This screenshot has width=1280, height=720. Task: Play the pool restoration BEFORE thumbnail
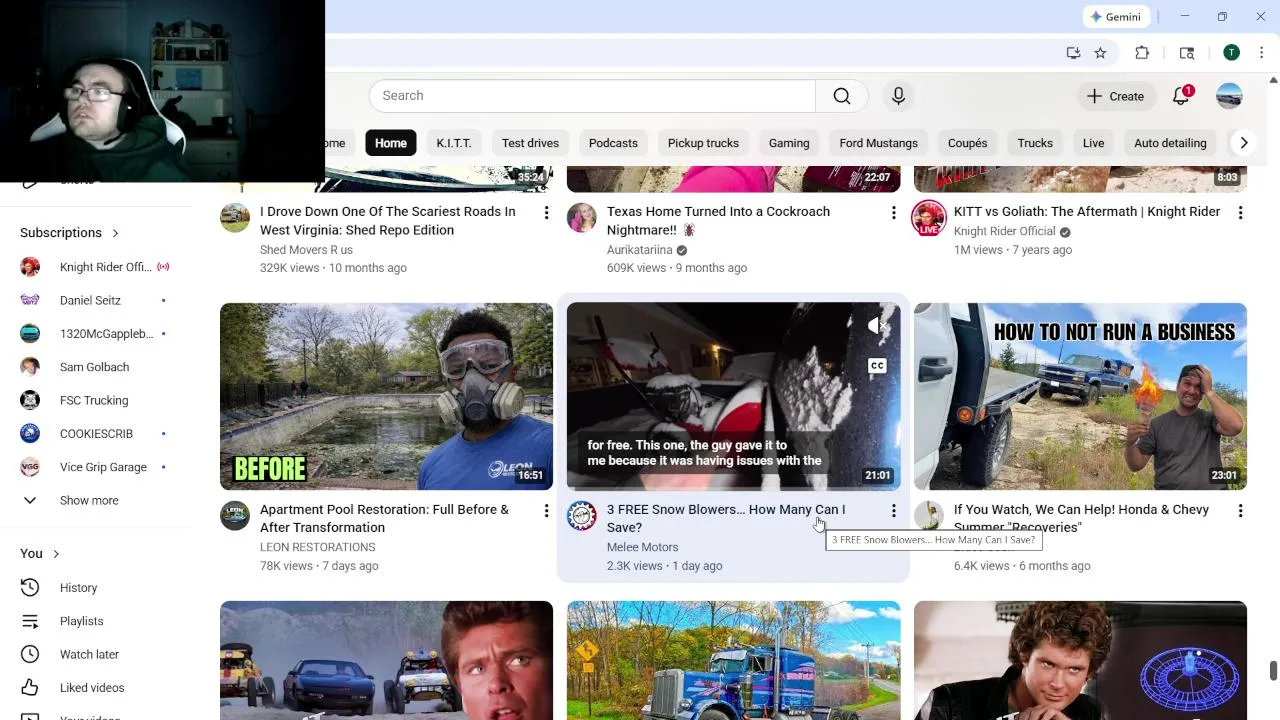[x=386, y=396]
